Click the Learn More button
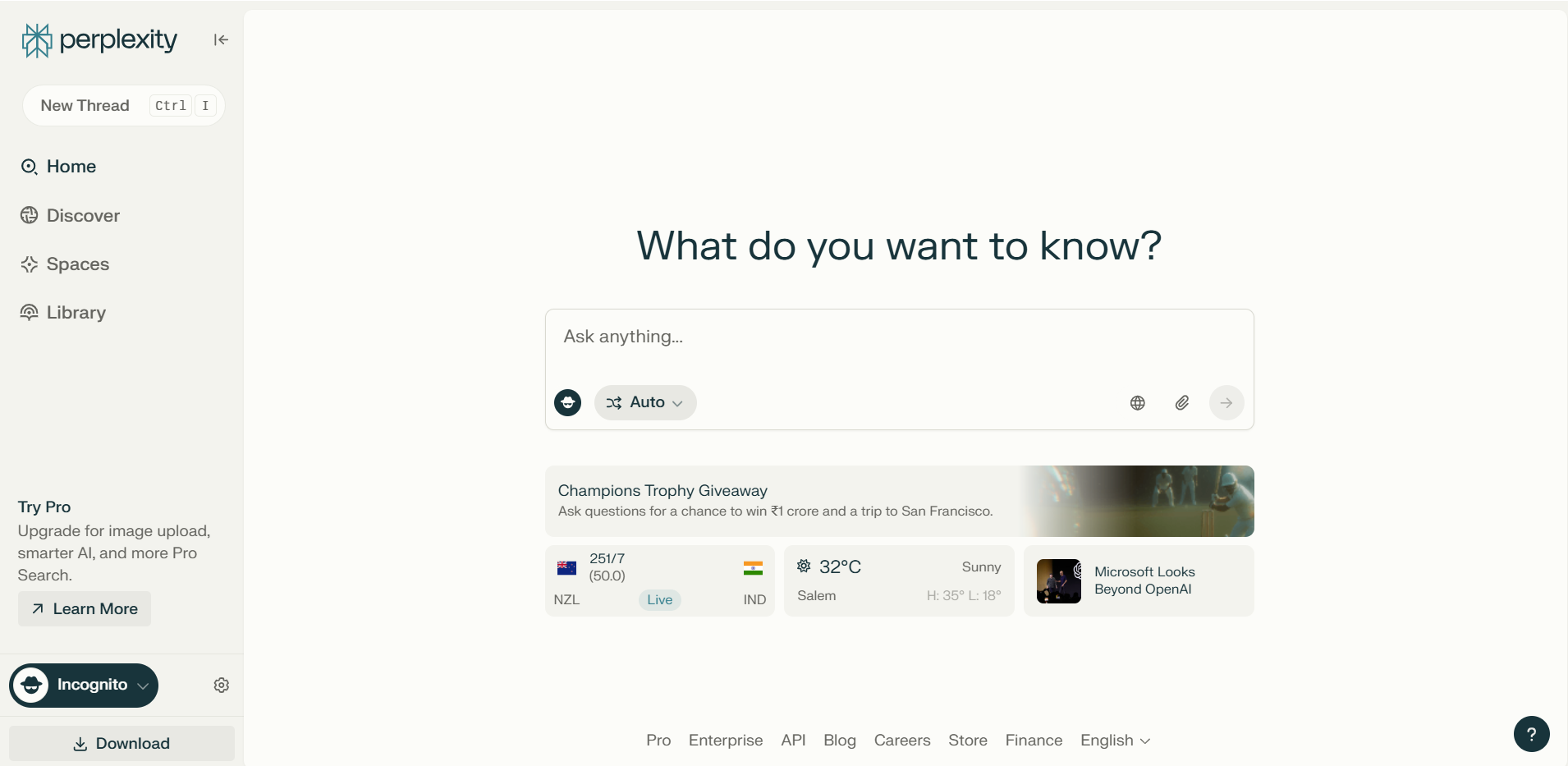 coord(85,609)
